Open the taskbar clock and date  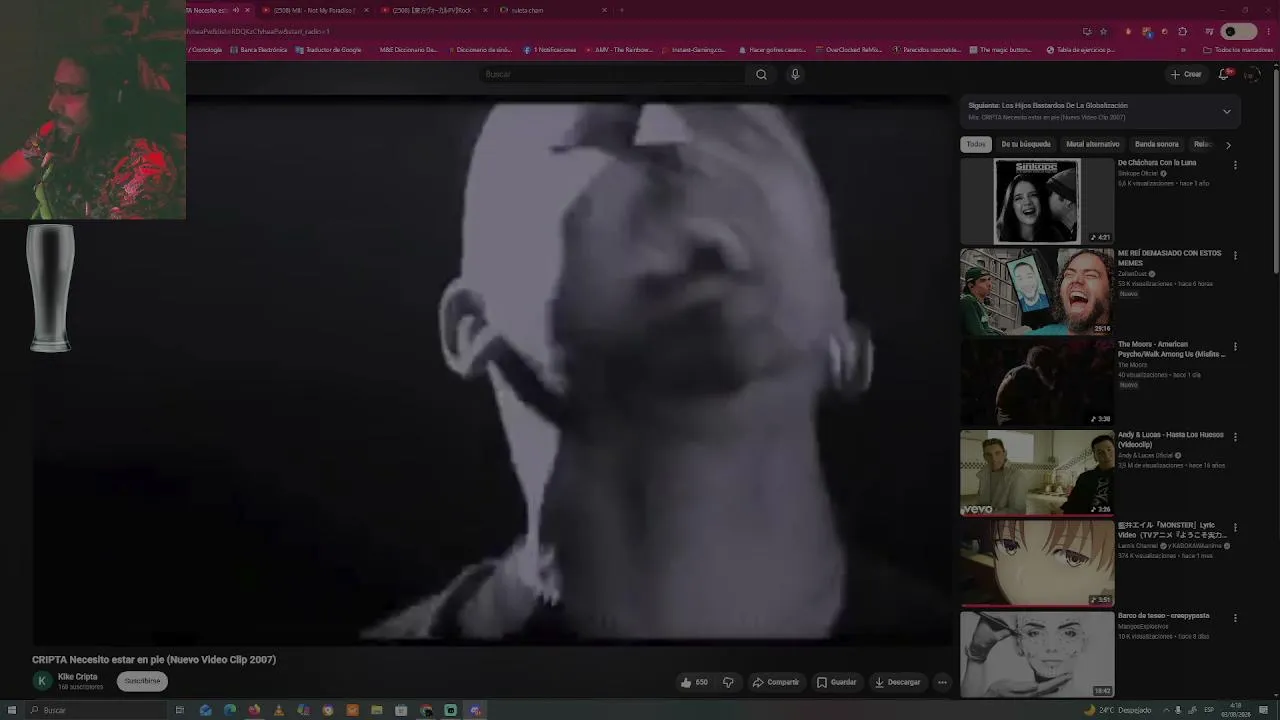pyautogui.click(x=1236, y=710)
